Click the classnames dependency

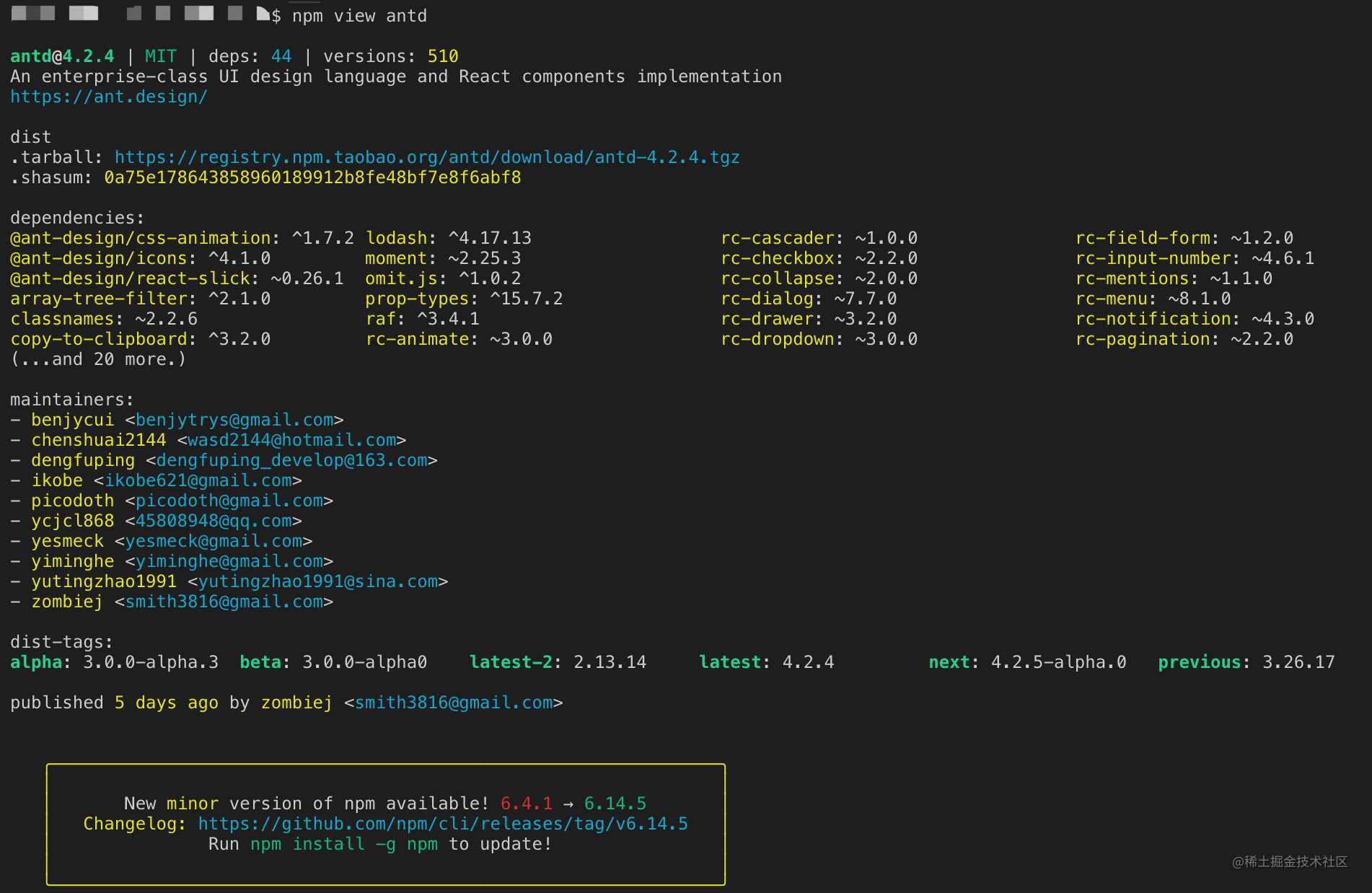click(104, 319)
